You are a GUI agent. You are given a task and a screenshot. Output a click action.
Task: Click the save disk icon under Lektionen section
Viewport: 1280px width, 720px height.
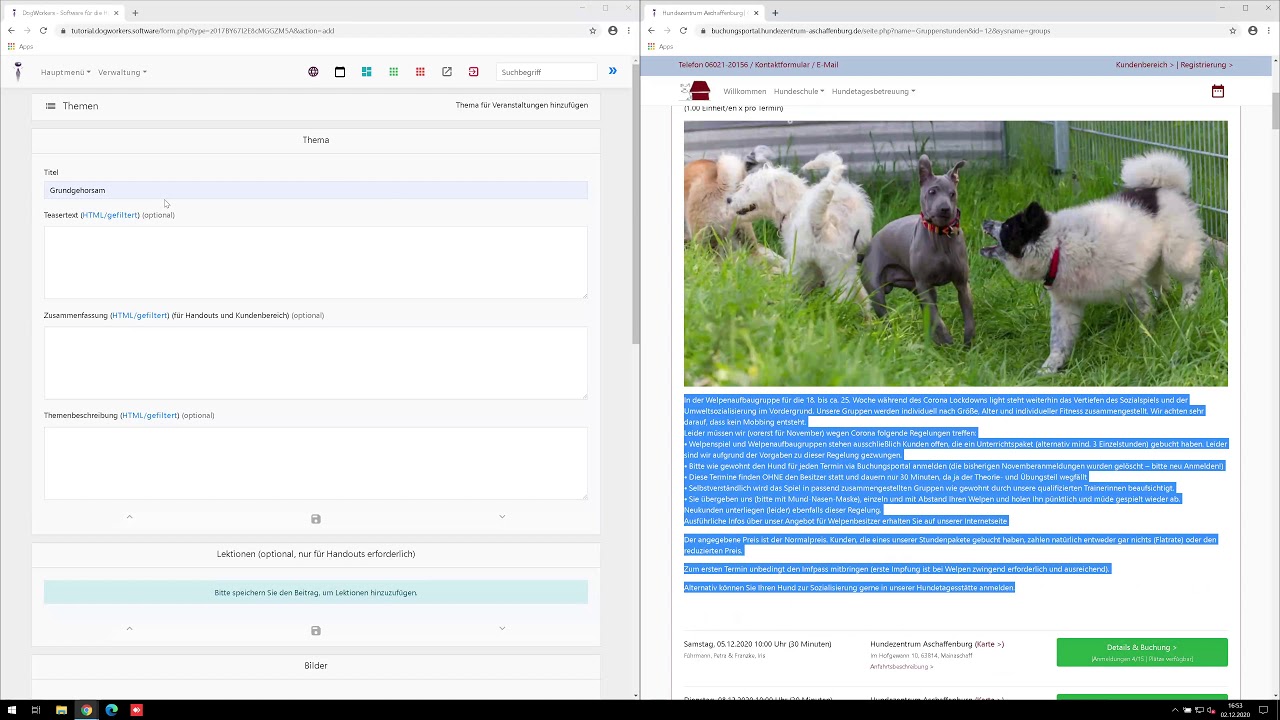[x=316, y=631]
